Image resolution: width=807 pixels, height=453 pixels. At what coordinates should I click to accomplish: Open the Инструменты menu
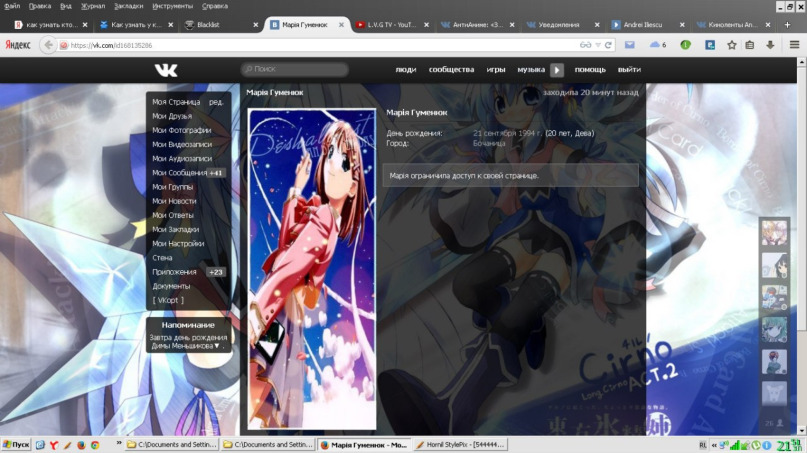172,6
